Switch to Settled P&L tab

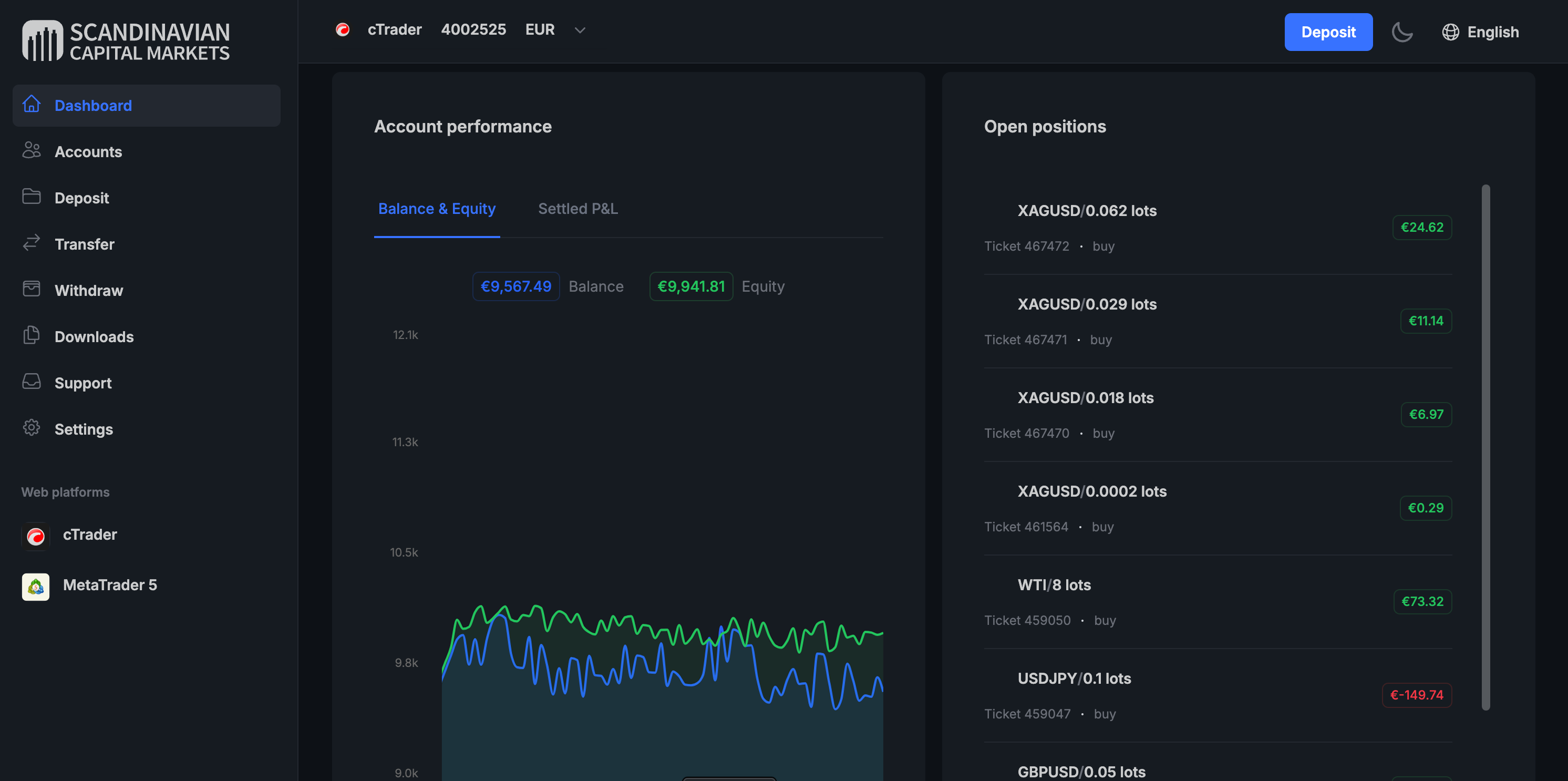click(577, 209)
